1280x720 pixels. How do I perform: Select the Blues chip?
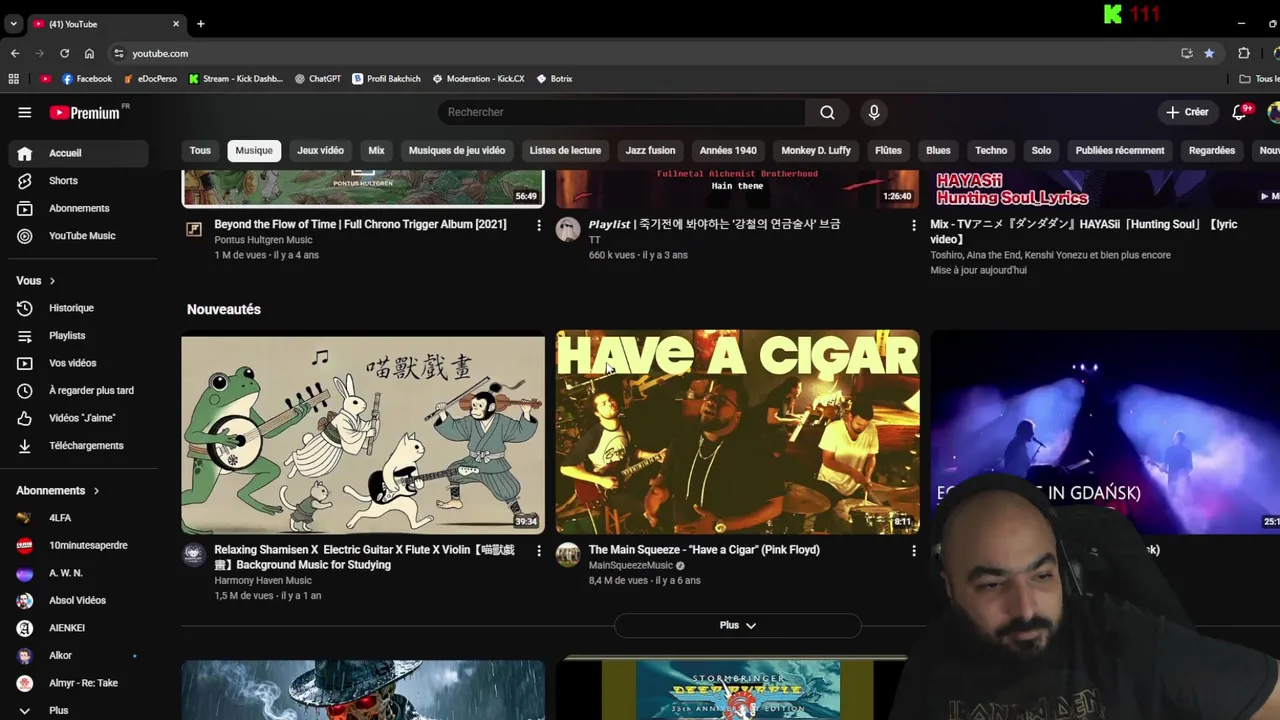click(x=938, y=150)
